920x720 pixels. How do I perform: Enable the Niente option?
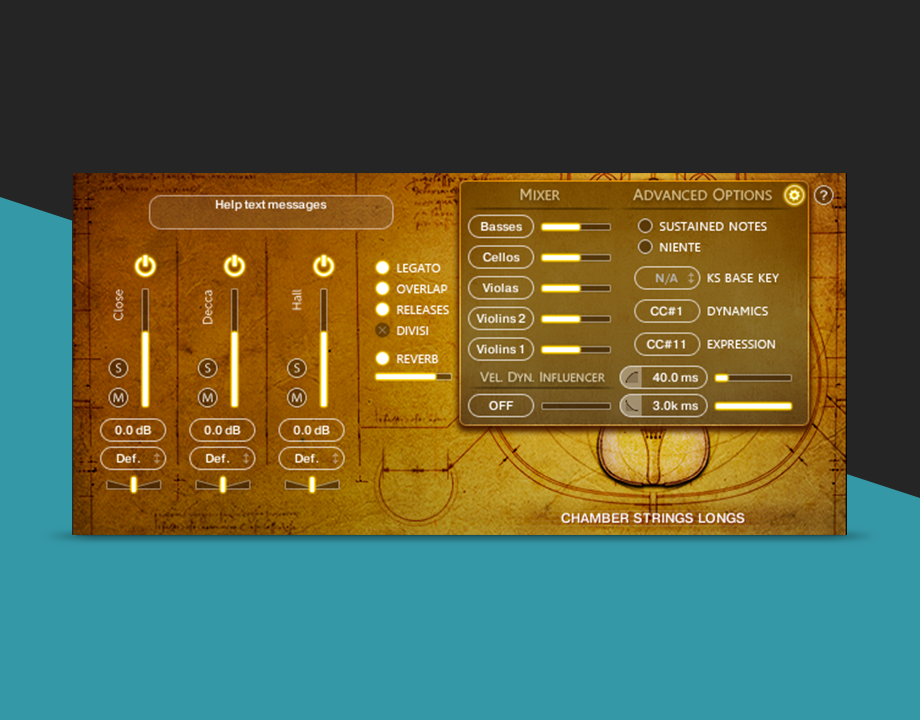click(645, 247)
